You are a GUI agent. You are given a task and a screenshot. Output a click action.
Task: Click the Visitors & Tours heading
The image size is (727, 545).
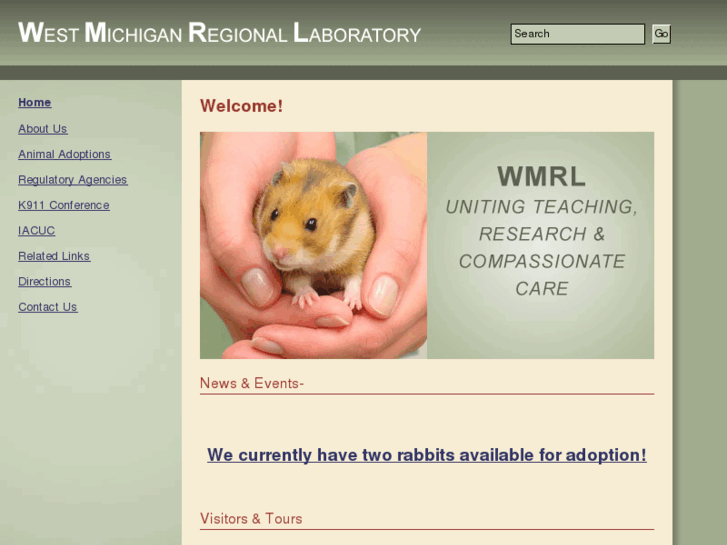(251, 519)
